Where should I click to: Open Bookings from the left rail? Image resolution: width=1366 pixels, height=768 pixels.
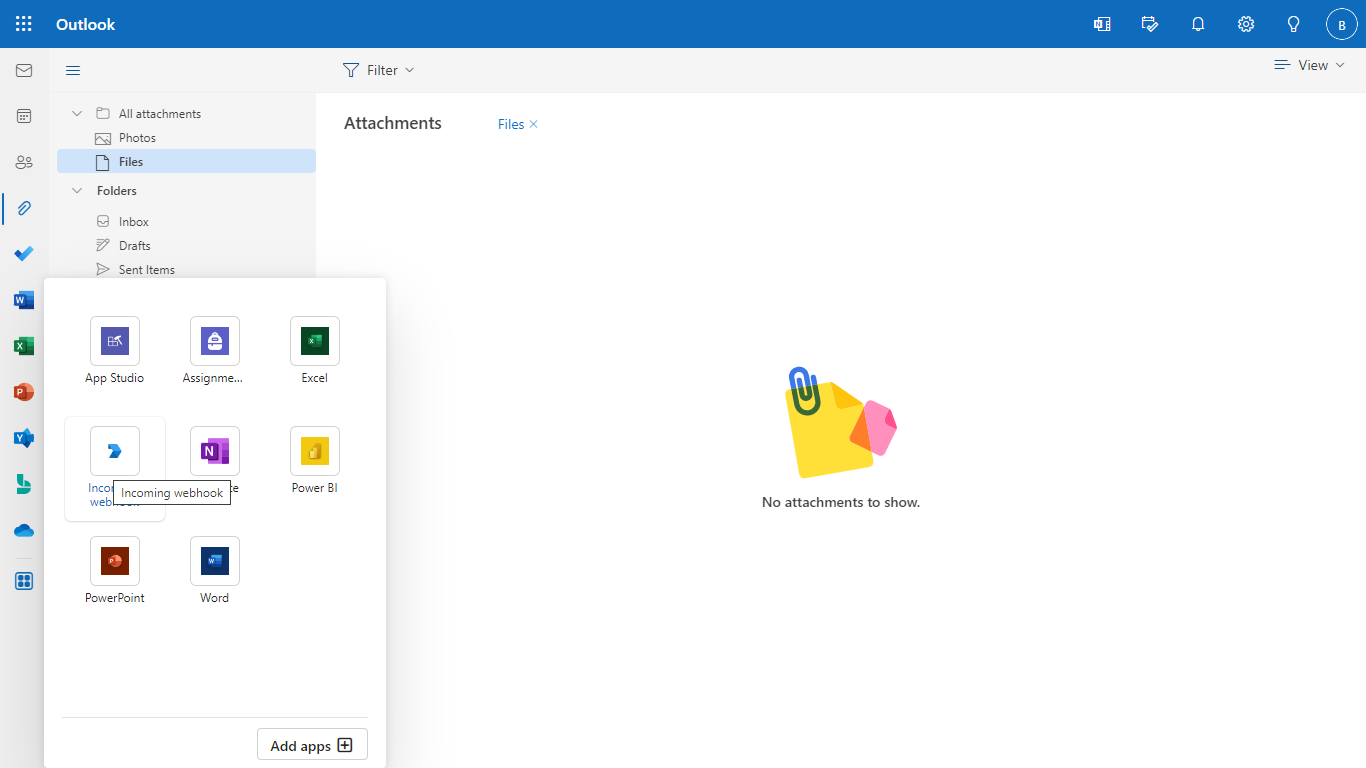click(x=24, y=484)
